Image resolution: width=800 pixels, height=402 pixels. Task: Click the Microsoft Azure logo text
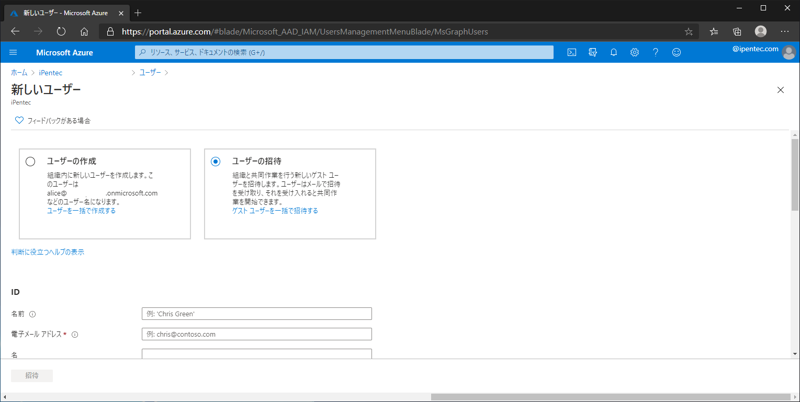(x=64, y=53)
